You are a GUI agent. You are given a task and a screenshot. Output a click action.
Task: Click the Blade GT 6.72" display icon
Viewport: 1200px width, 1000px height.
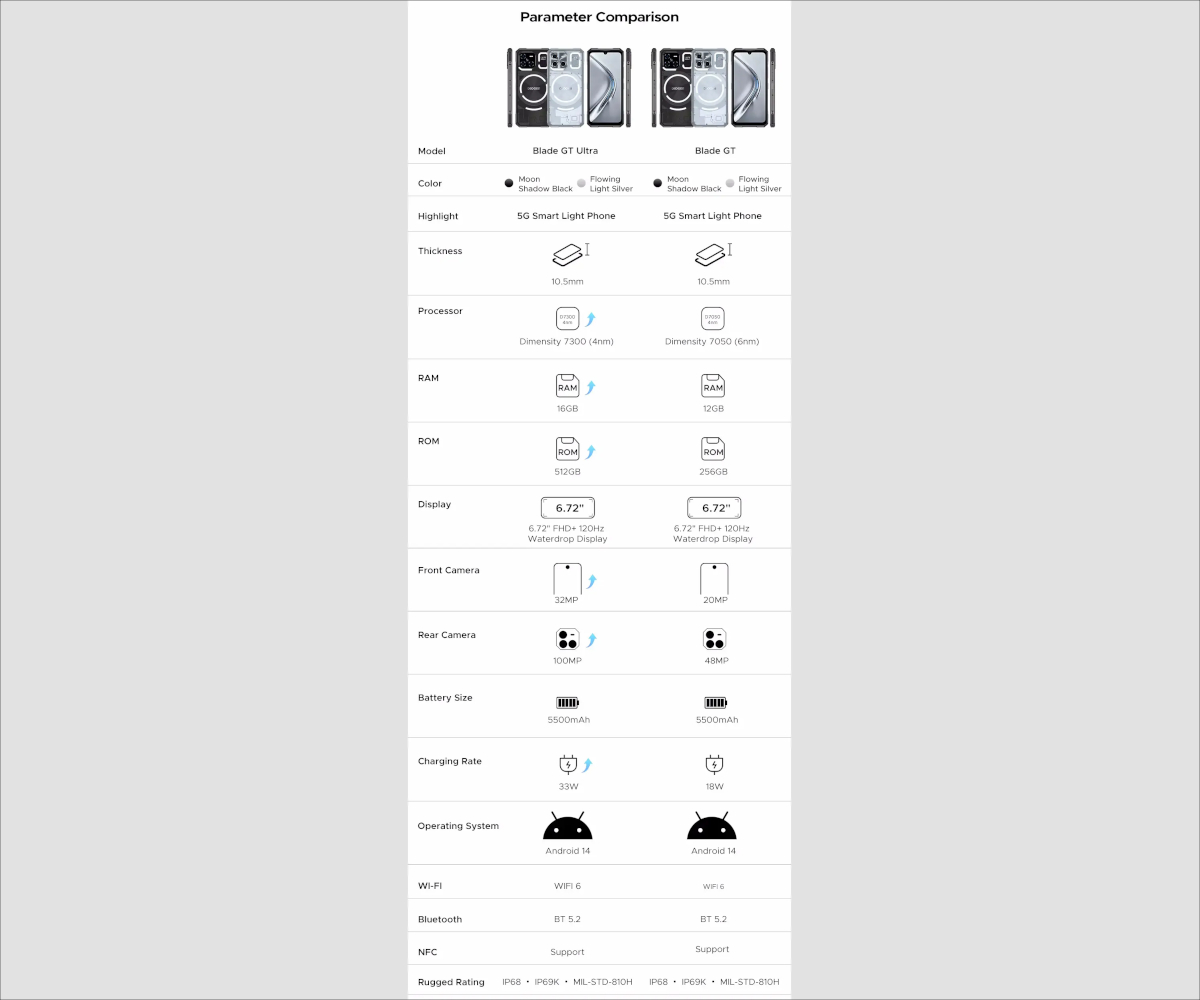714,508
